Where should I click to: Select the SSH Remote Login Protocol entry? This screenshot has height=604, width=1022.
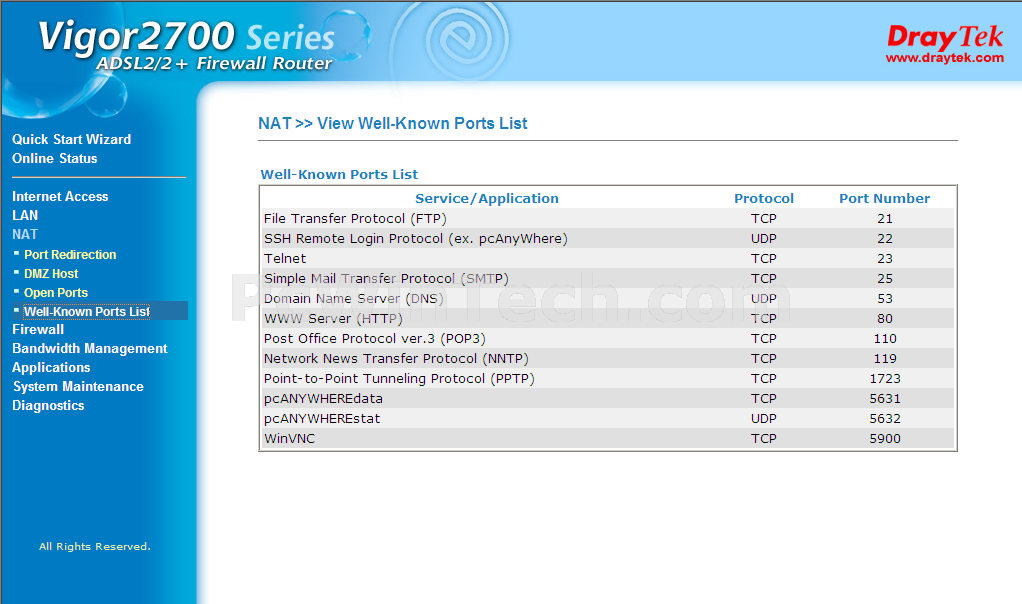416,238
